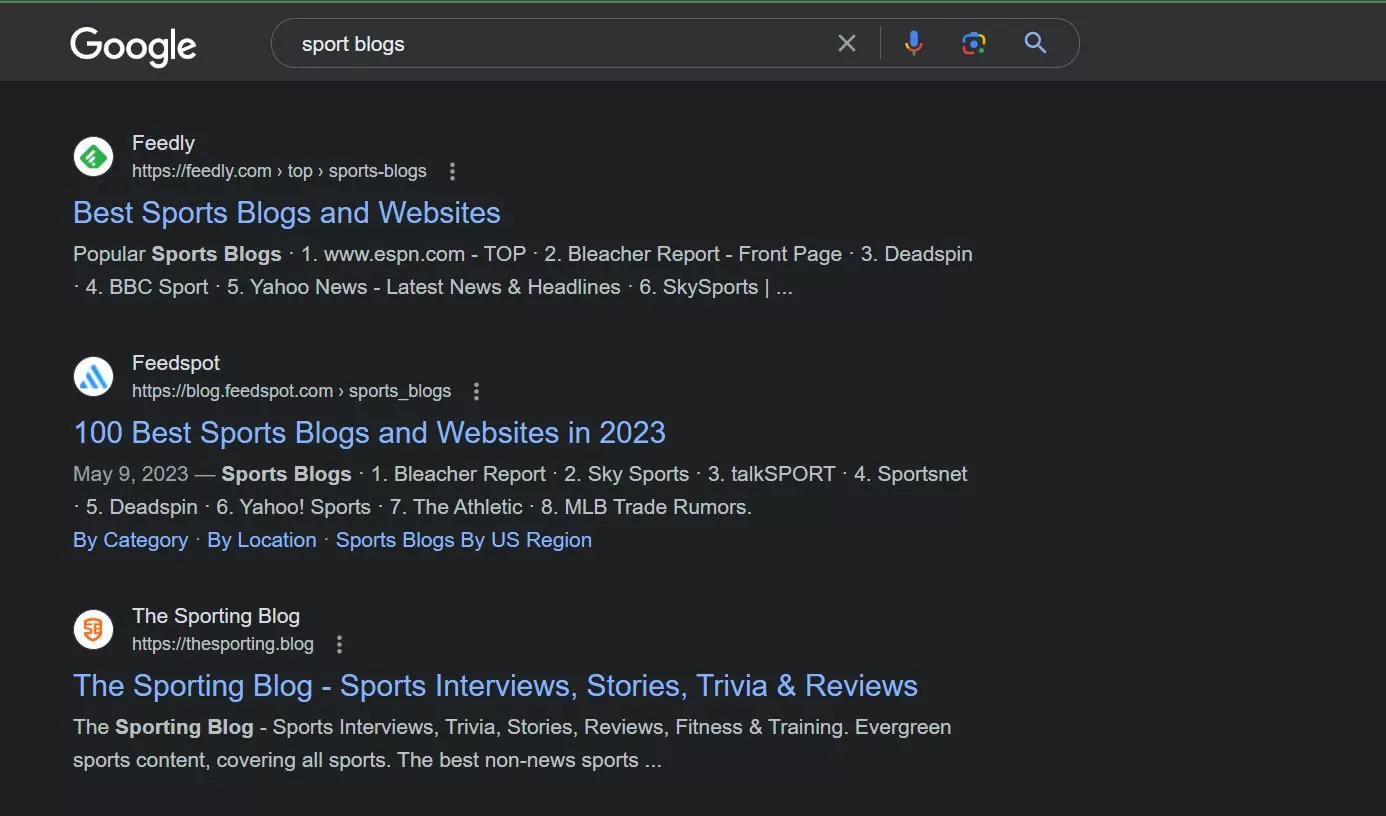This screenshot has height=816, width=1386.
Task: Click the snippet mentioning Evergreen sports content
Action: tap(512, 744)
